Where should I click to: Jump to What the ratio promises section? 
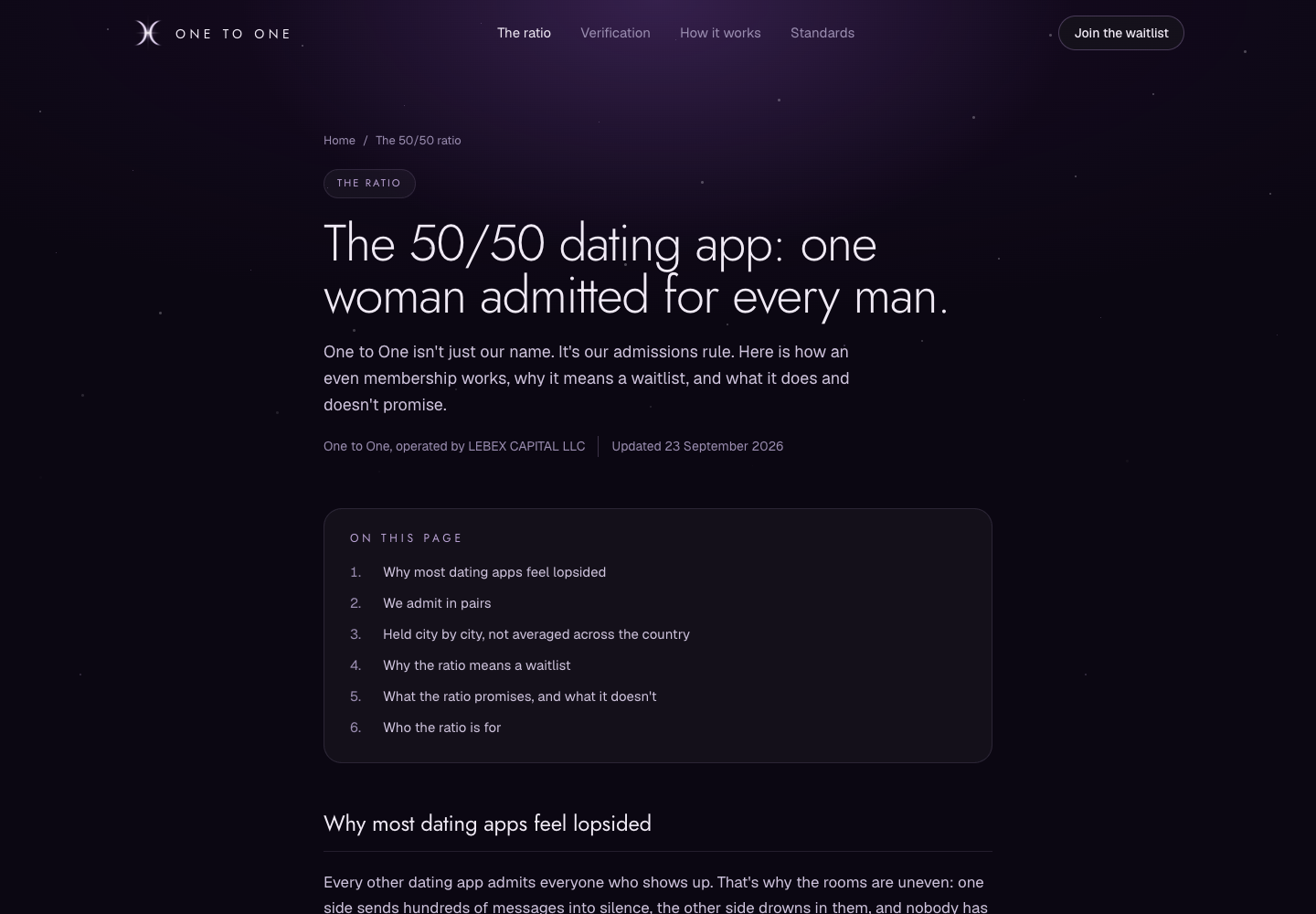[x=519, y=696]
